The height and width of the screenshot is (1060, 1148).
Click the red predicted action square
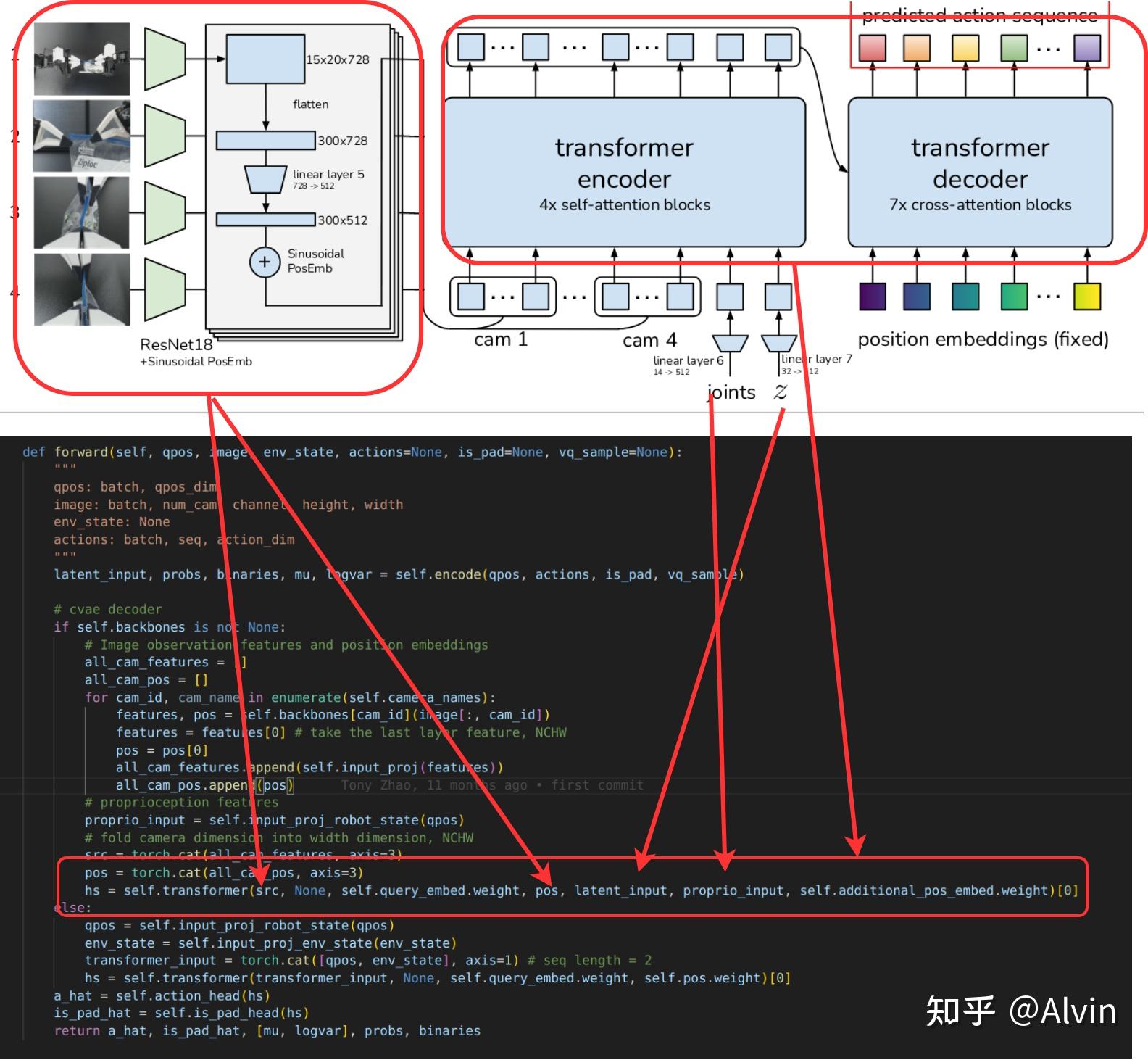coord(872,48)
